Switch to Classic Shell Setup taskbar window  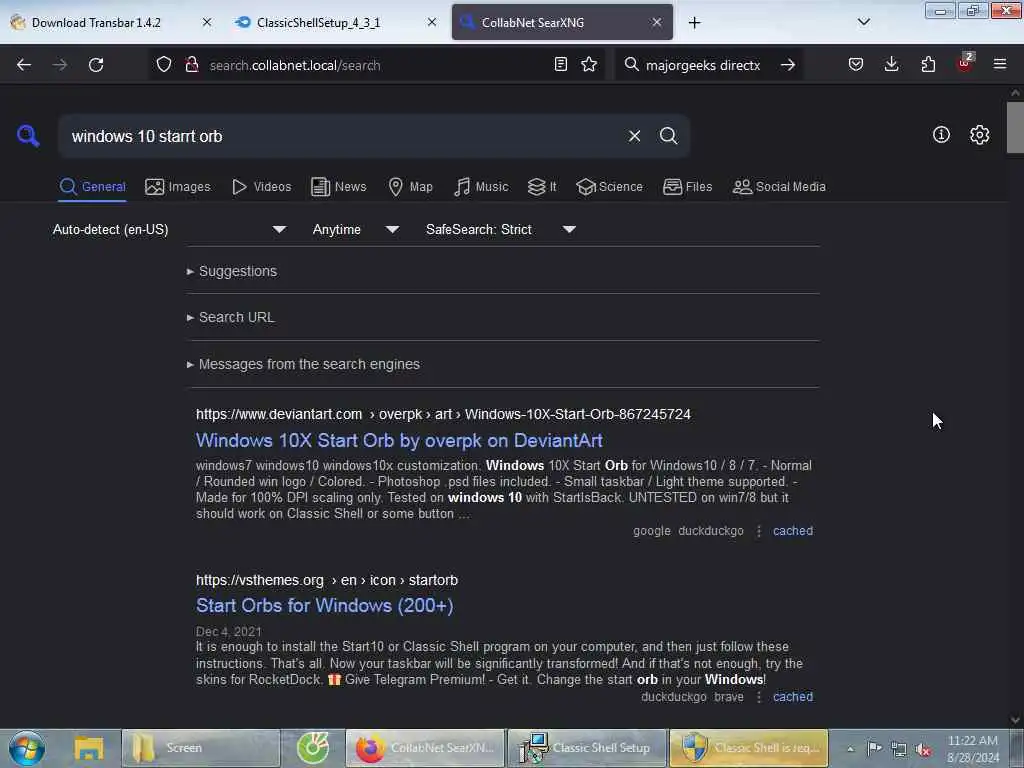pyautogui.click(x=587, y=748)
